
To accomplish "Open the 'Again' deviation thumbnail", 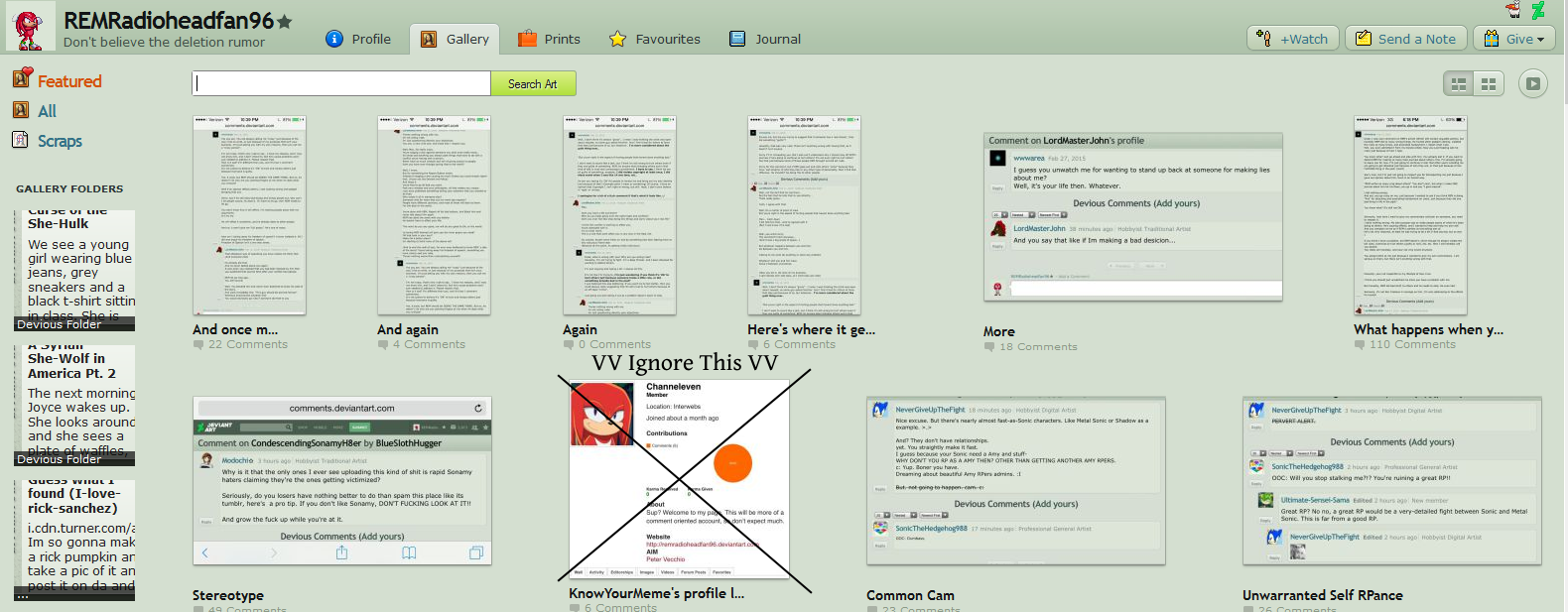I will [x=619, y=215].
